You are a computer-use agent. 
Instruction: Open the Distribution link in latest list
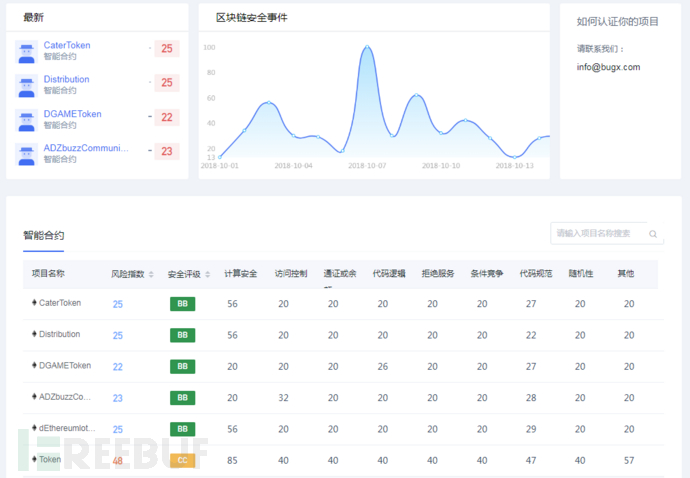point(66,79)
